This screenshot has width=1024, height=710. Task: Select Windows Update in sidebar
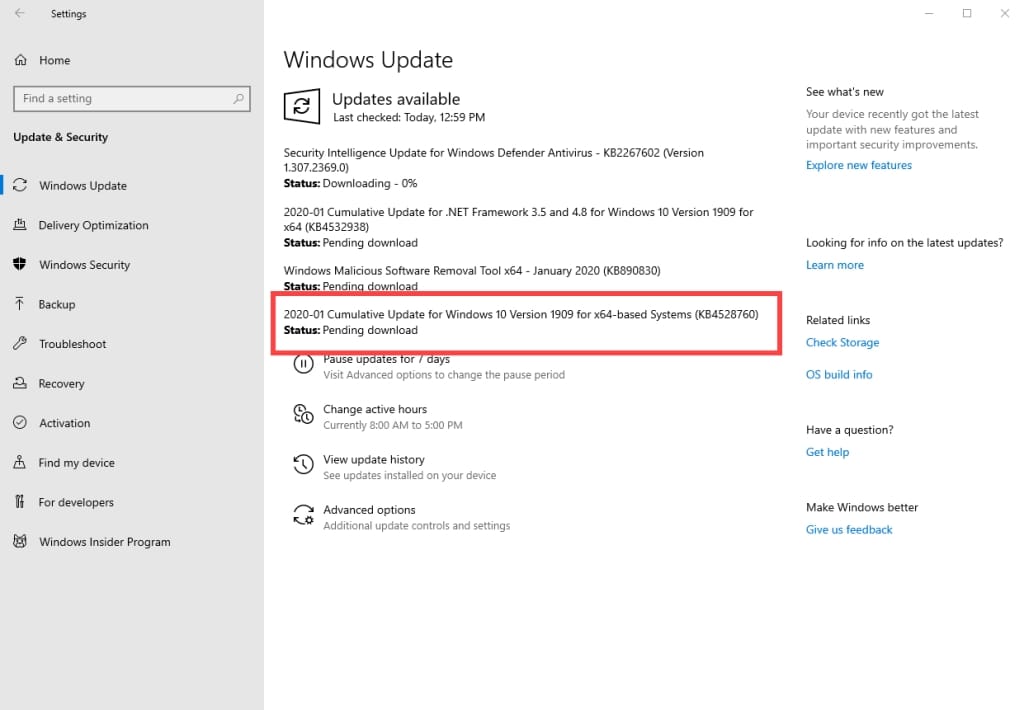(x=82, y=186)
